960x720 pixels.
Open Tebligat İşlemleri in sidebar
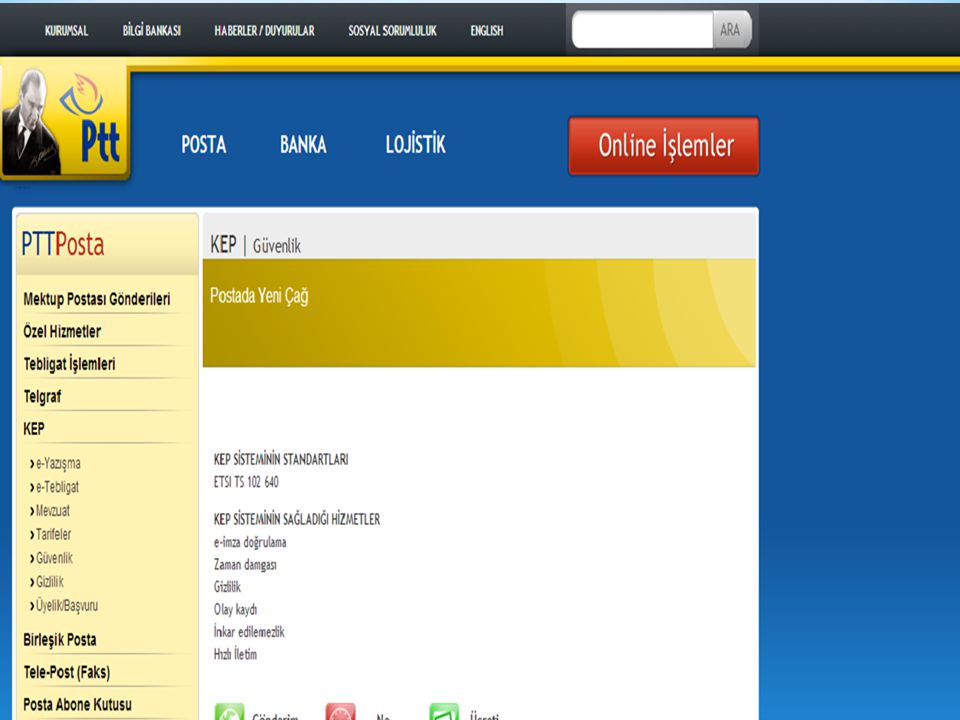[x=69, y=364]
